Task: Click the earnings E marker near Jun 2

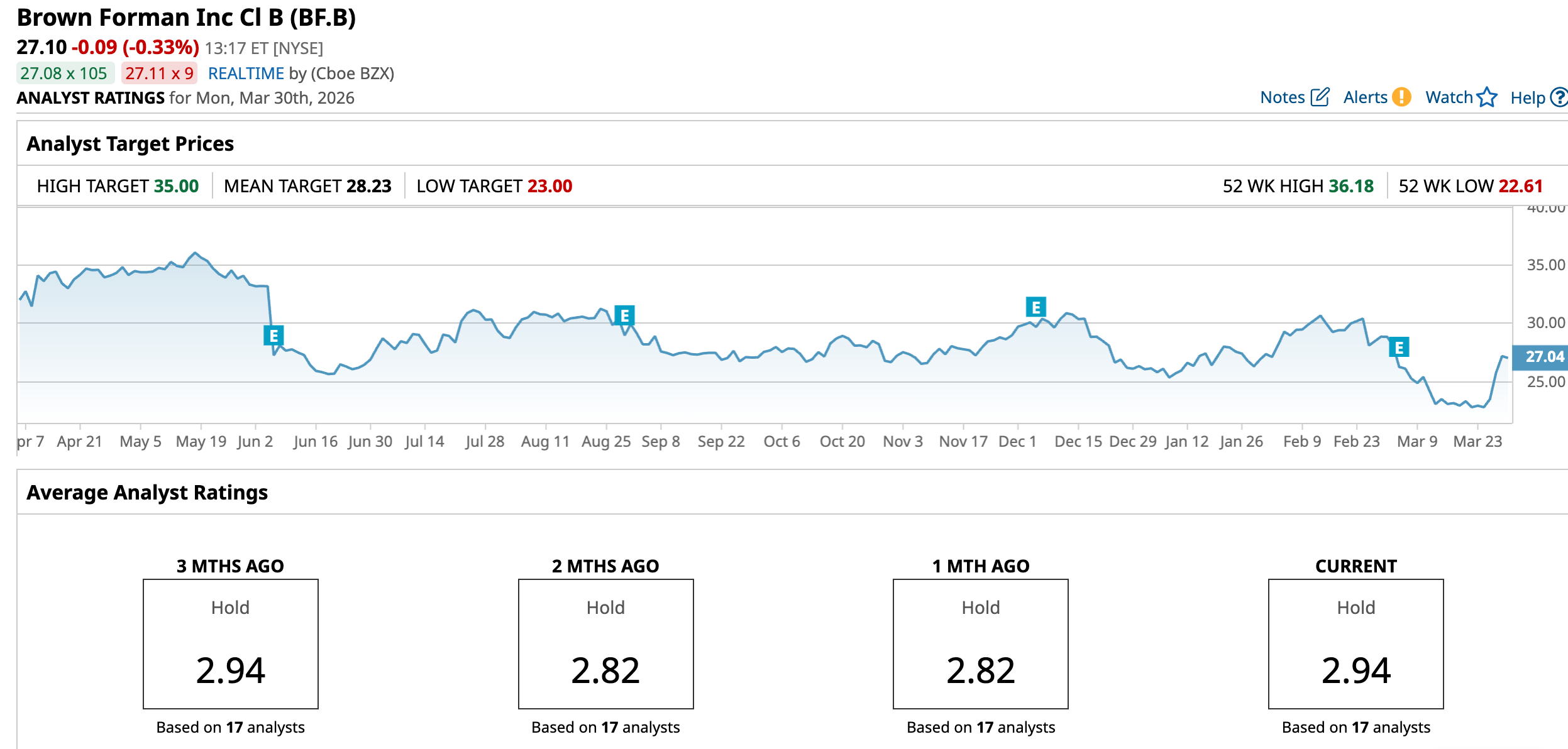Action: pos(273,336)
